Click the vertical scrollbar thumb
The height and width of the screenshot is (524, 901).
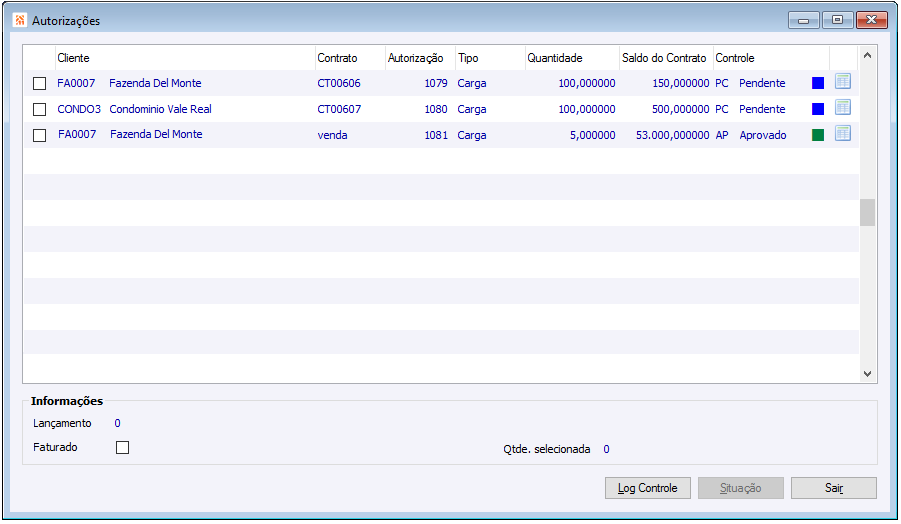click(868, 213)
